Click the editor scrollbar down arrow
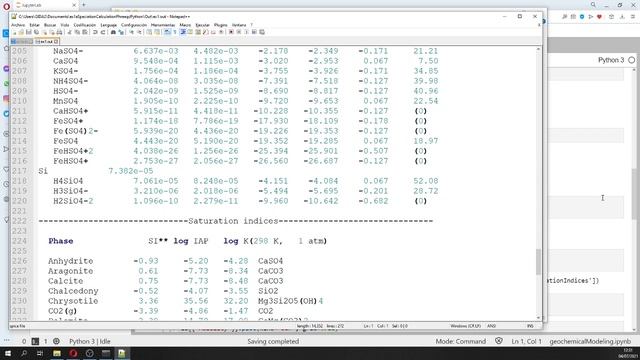640x360 pixels. [538, 318]
